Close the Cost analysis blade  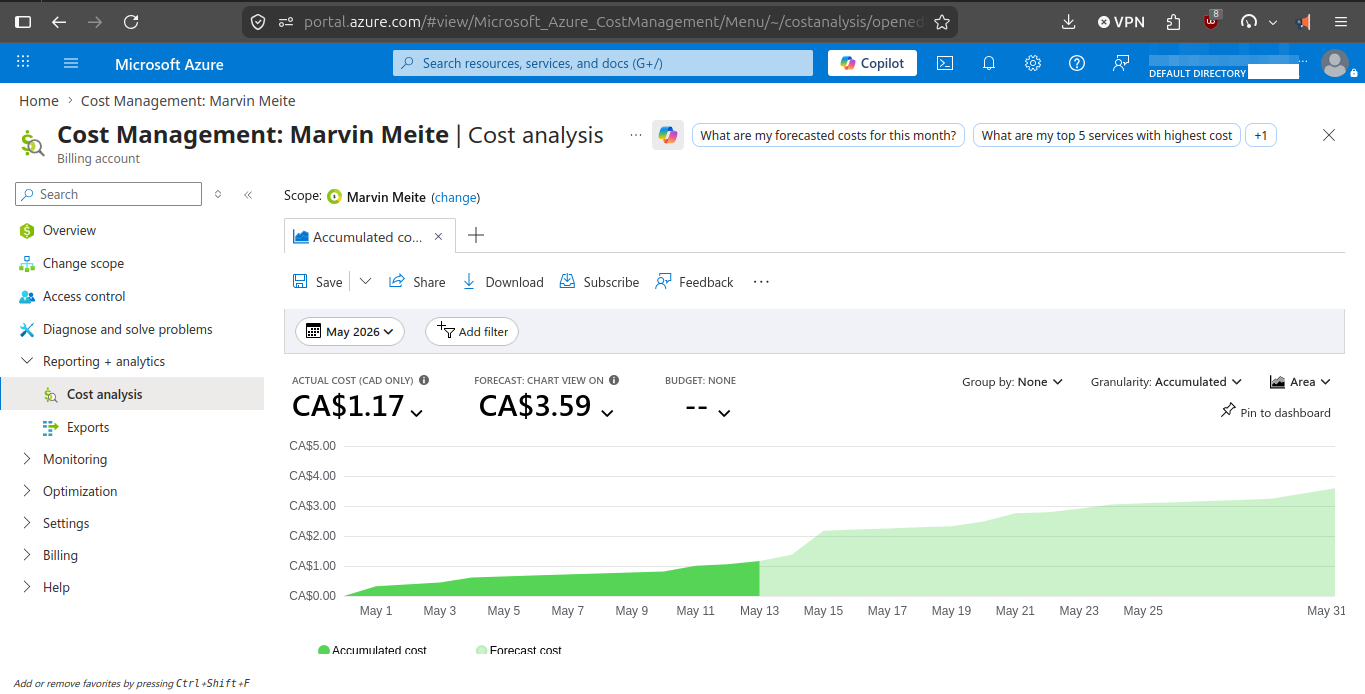tap(1329, 135)
